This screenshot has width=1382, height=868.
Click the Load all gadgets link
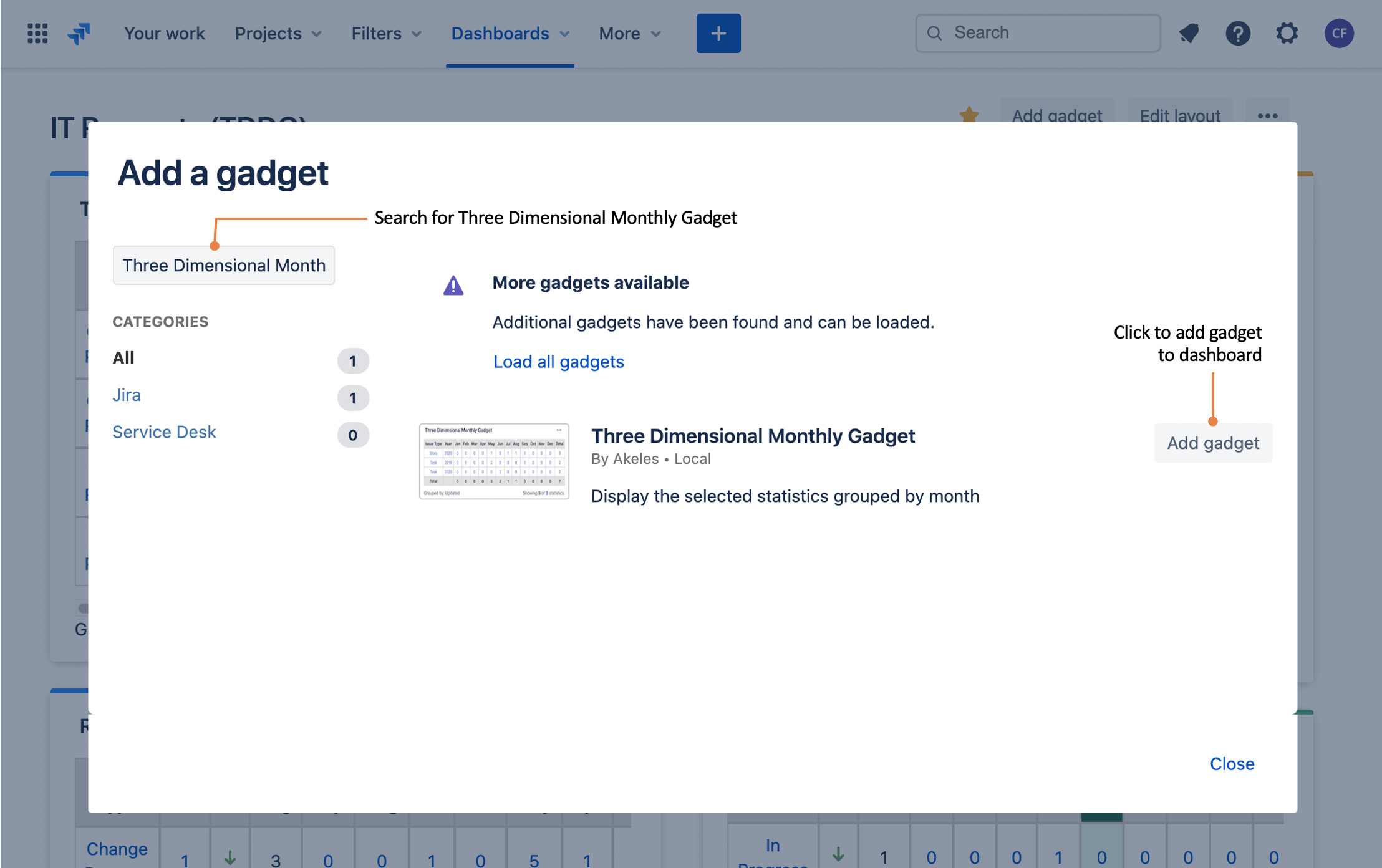coord(558,361)
